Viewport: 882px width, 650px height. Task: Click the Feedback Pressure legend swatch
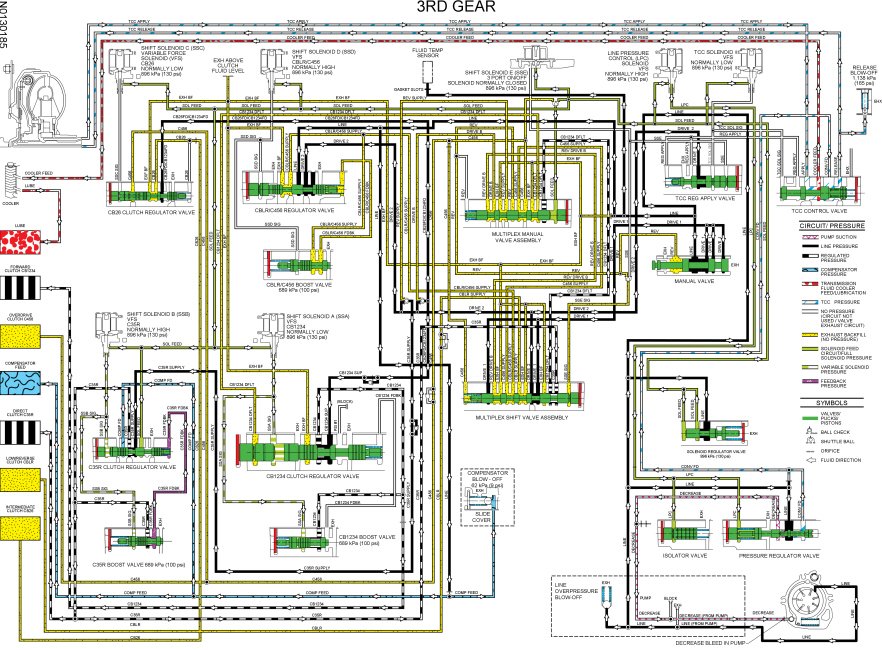tap(787, 380)
